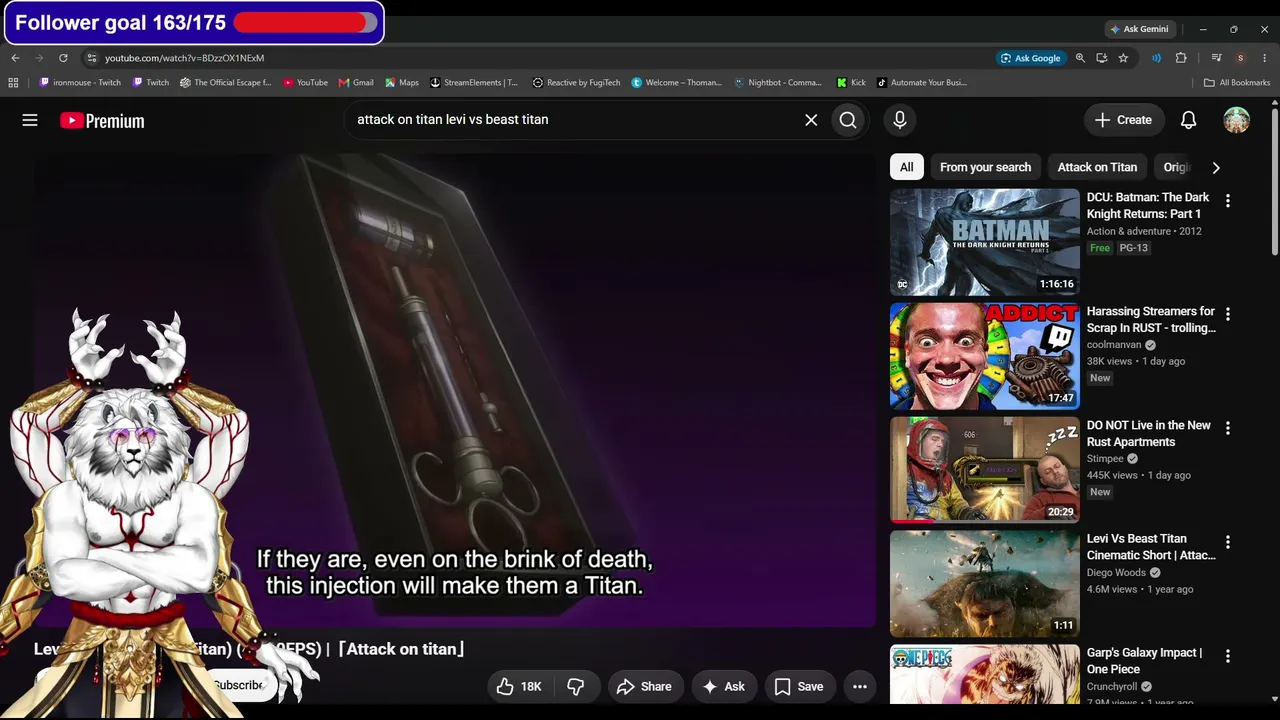
Task: Go back in browser history
Action: 15,58
